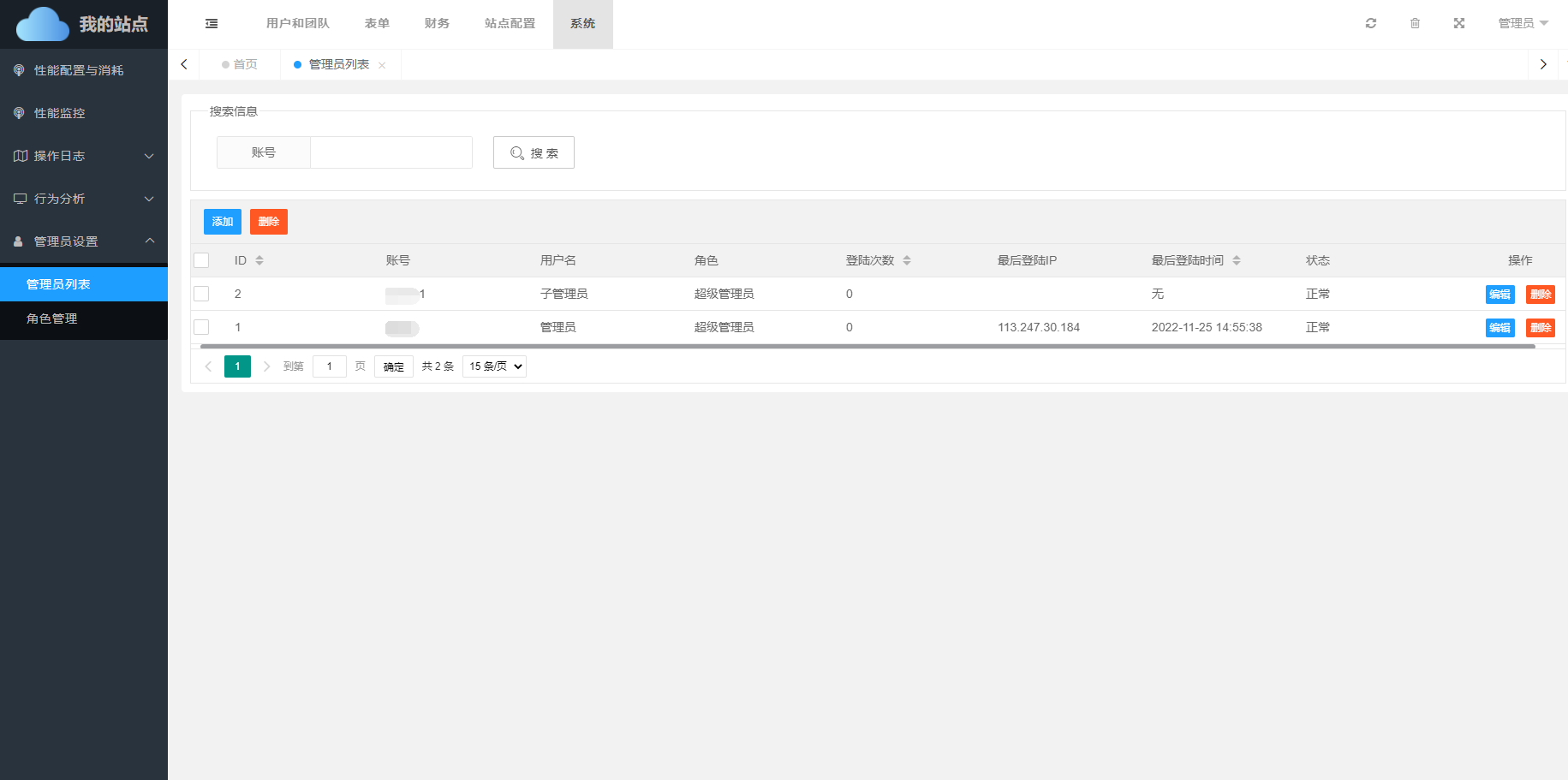Viewport: 1568px width, 780px height.
Task: Click the 搜索 button
Action: (x=534, y=152)
